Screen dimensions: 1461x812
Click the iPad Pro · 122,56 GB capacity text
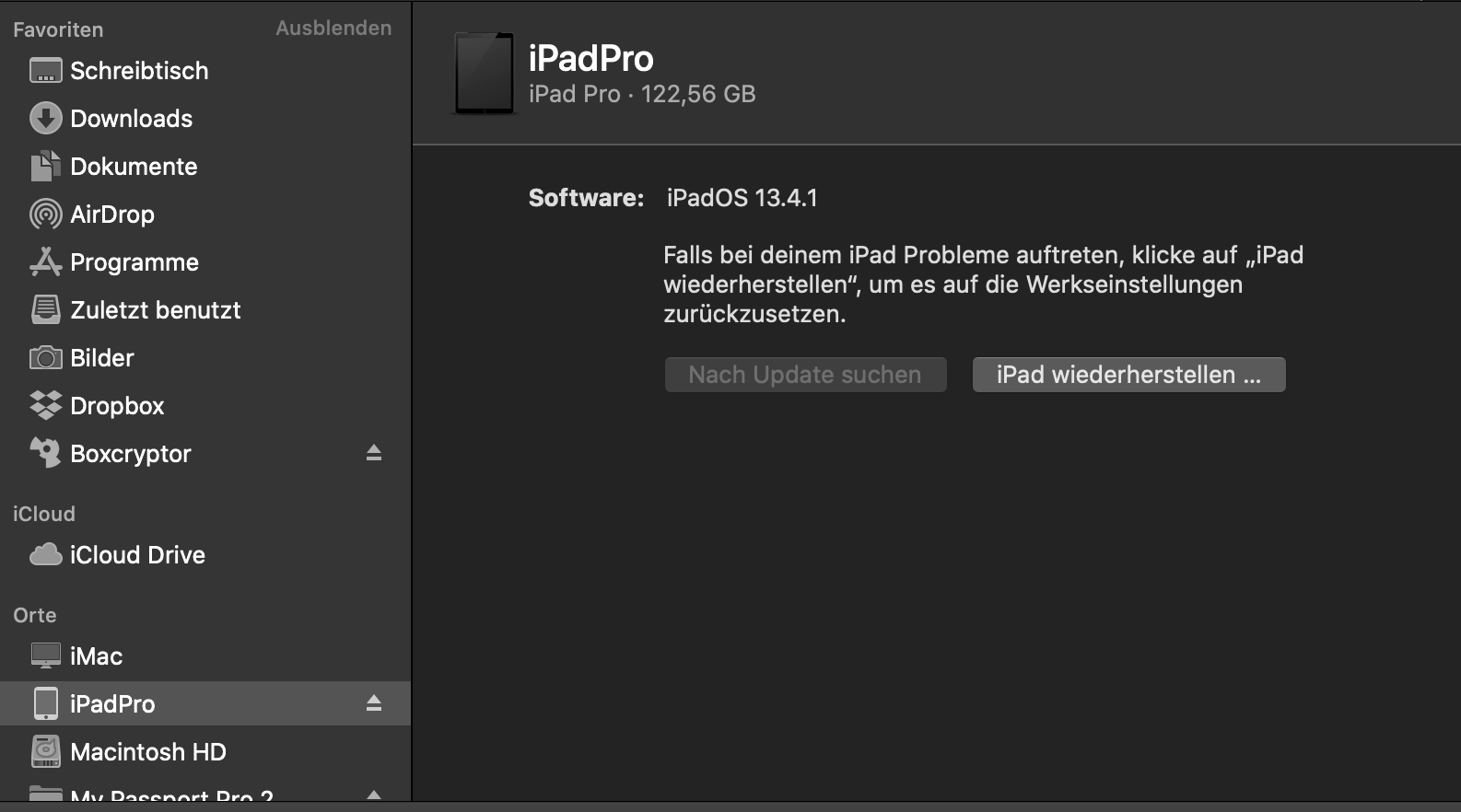642,94
